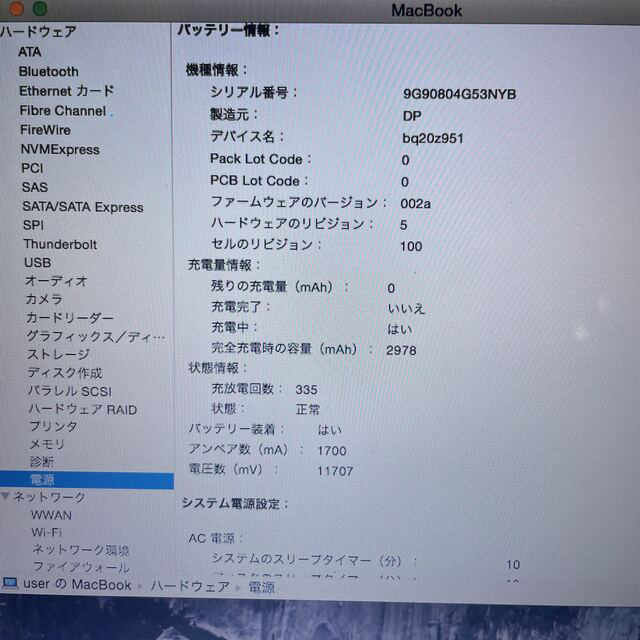Select SPI in the sidebar
The height and width of the screenshot is (640, 640).
click(33, 225)
